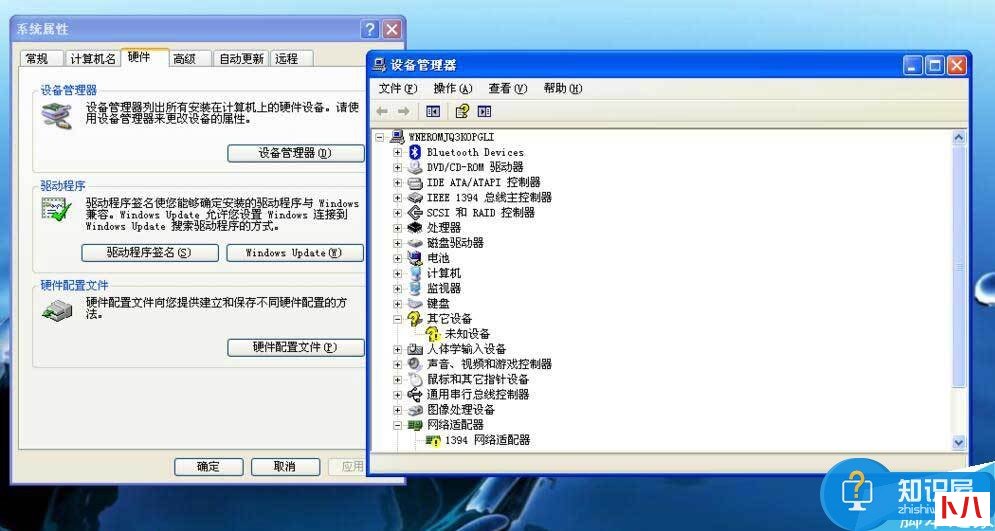Click the 设备管理器(D) button
Screen dimensions: 995x531
tap(296, 153)
